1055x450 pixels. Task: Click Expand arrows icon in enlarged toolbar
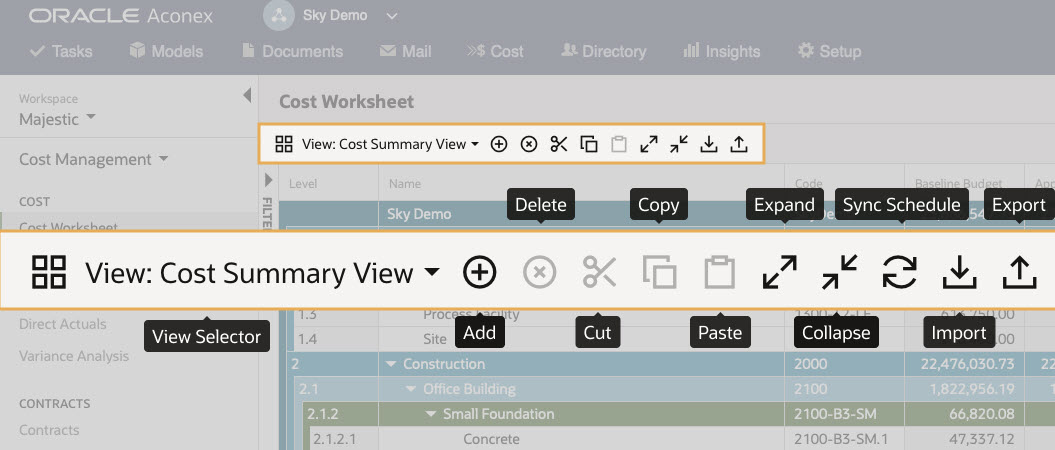[780, 272]
